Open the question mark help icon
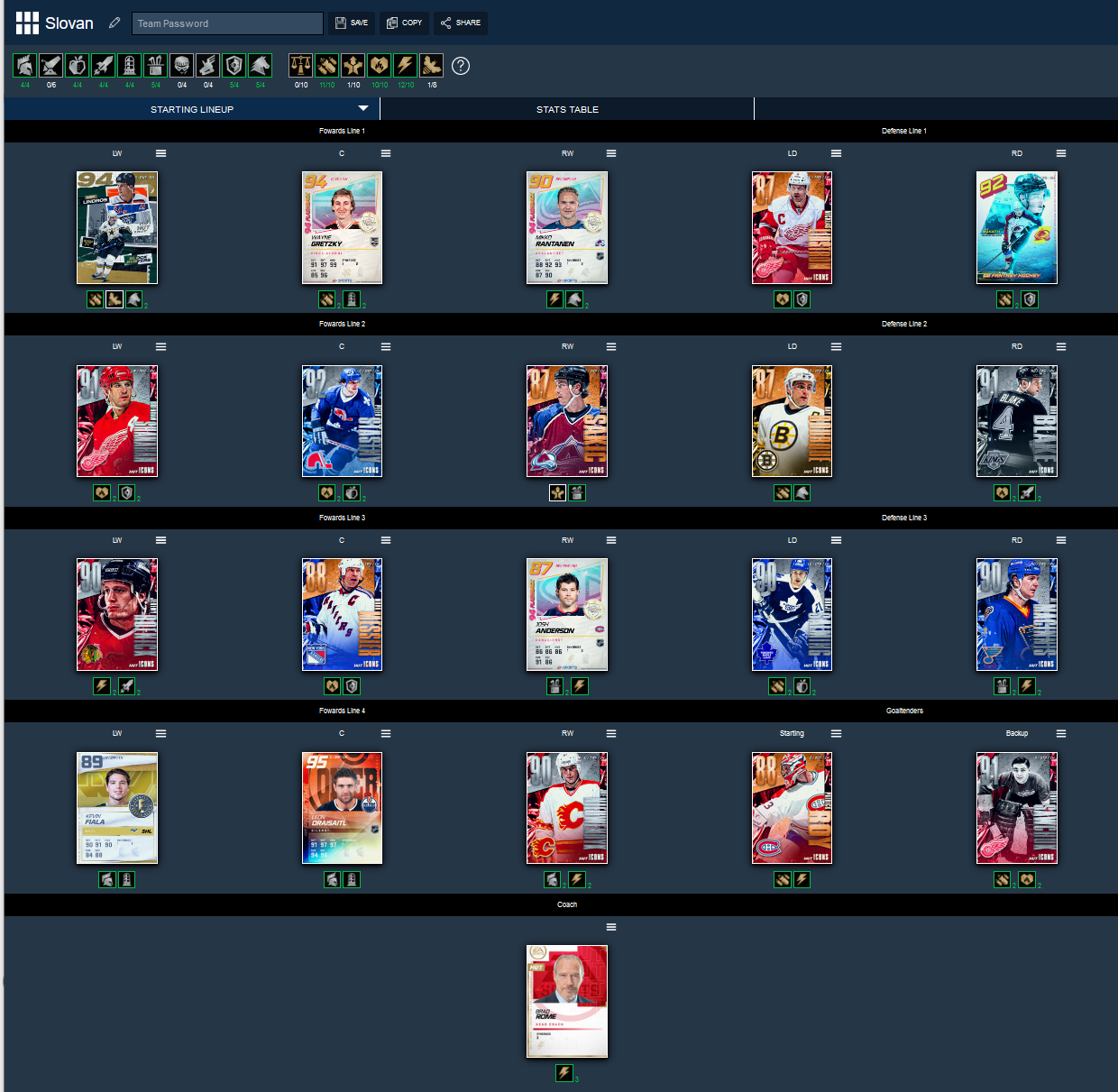1118x1092 pixels. [461, 66]
